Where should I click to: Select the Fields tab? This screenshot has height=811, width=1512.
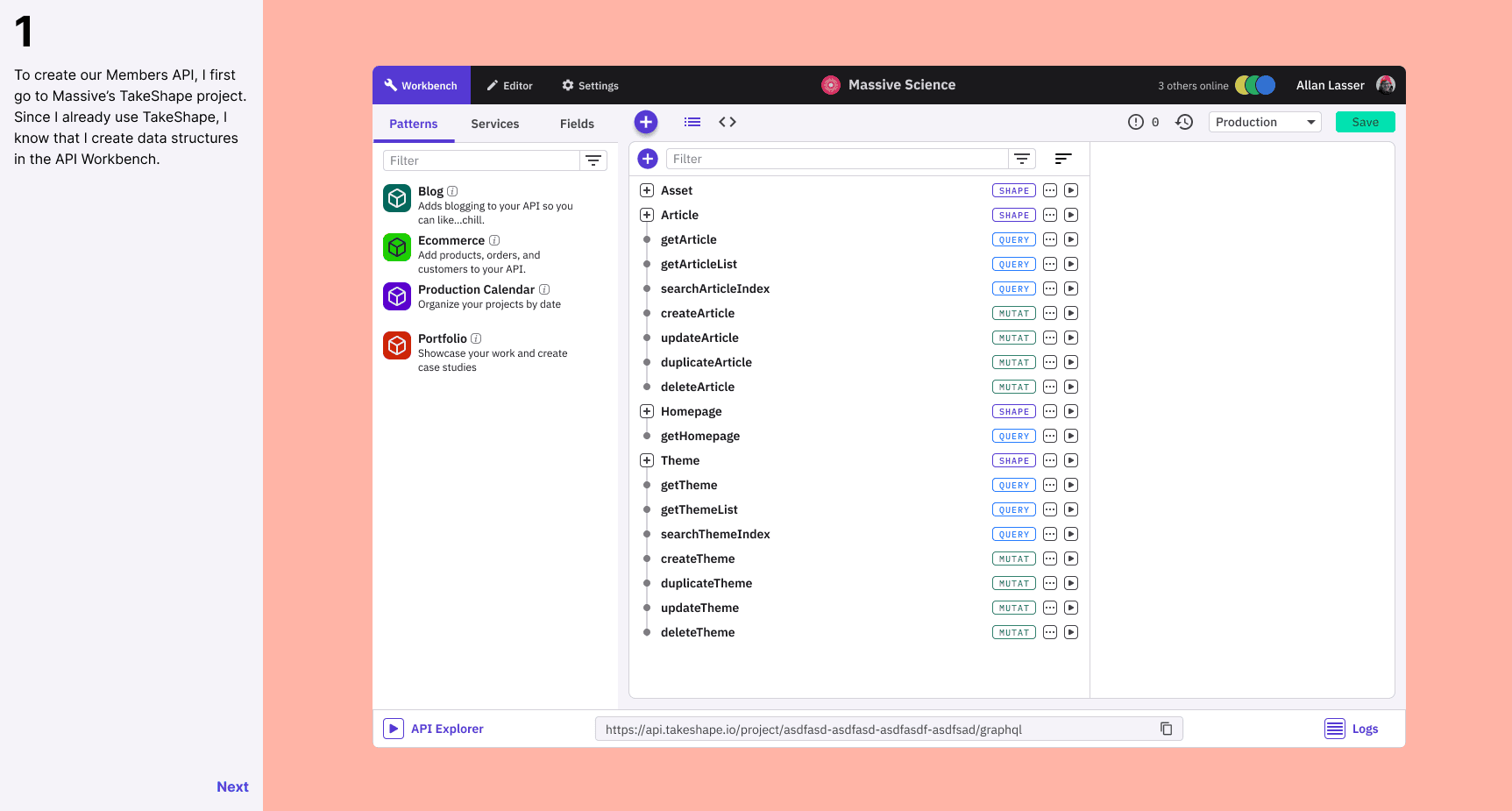tap(577, 124)
